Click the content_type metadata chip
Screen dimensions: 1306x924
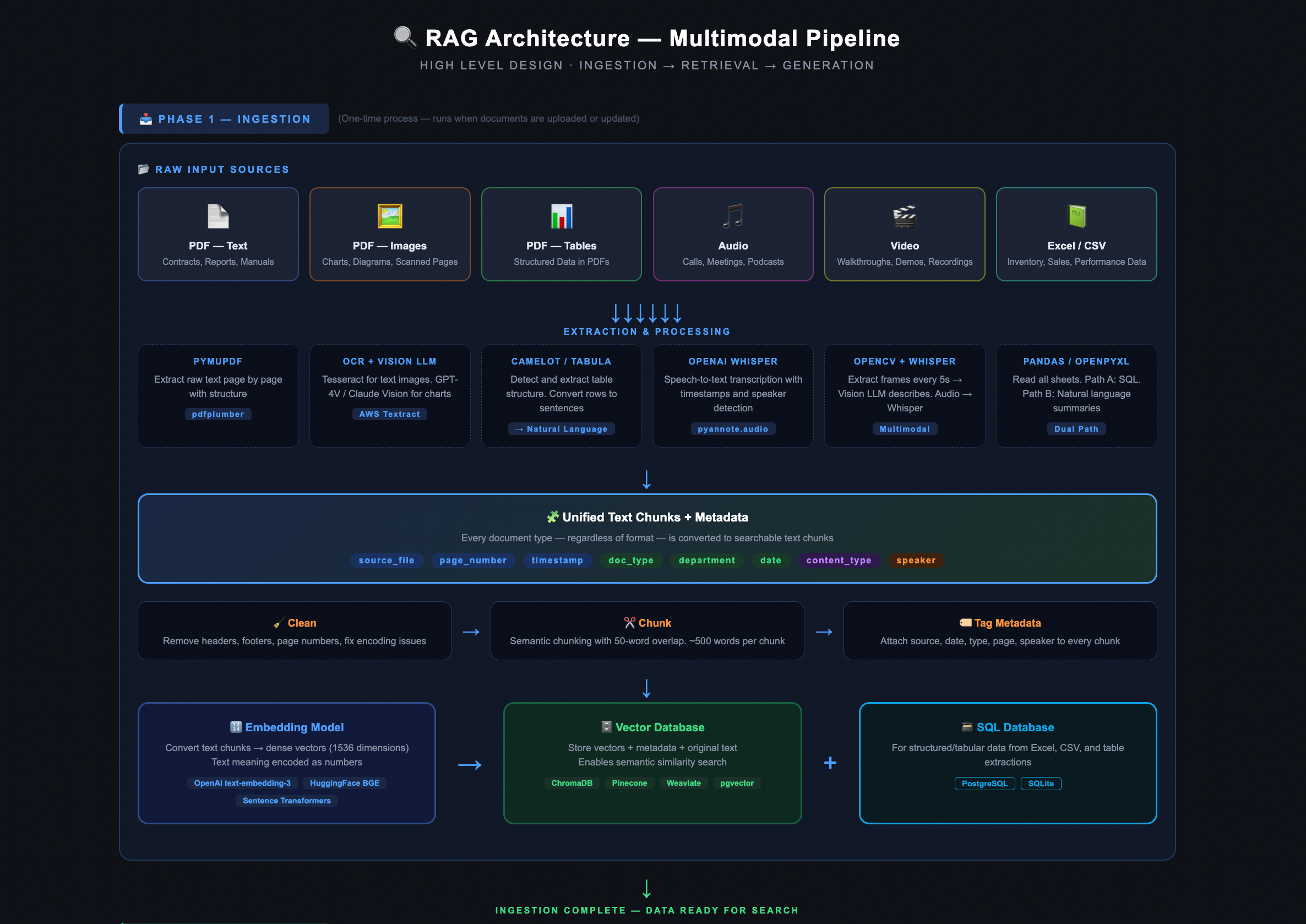pyautogui.click(x=839, y=561)
